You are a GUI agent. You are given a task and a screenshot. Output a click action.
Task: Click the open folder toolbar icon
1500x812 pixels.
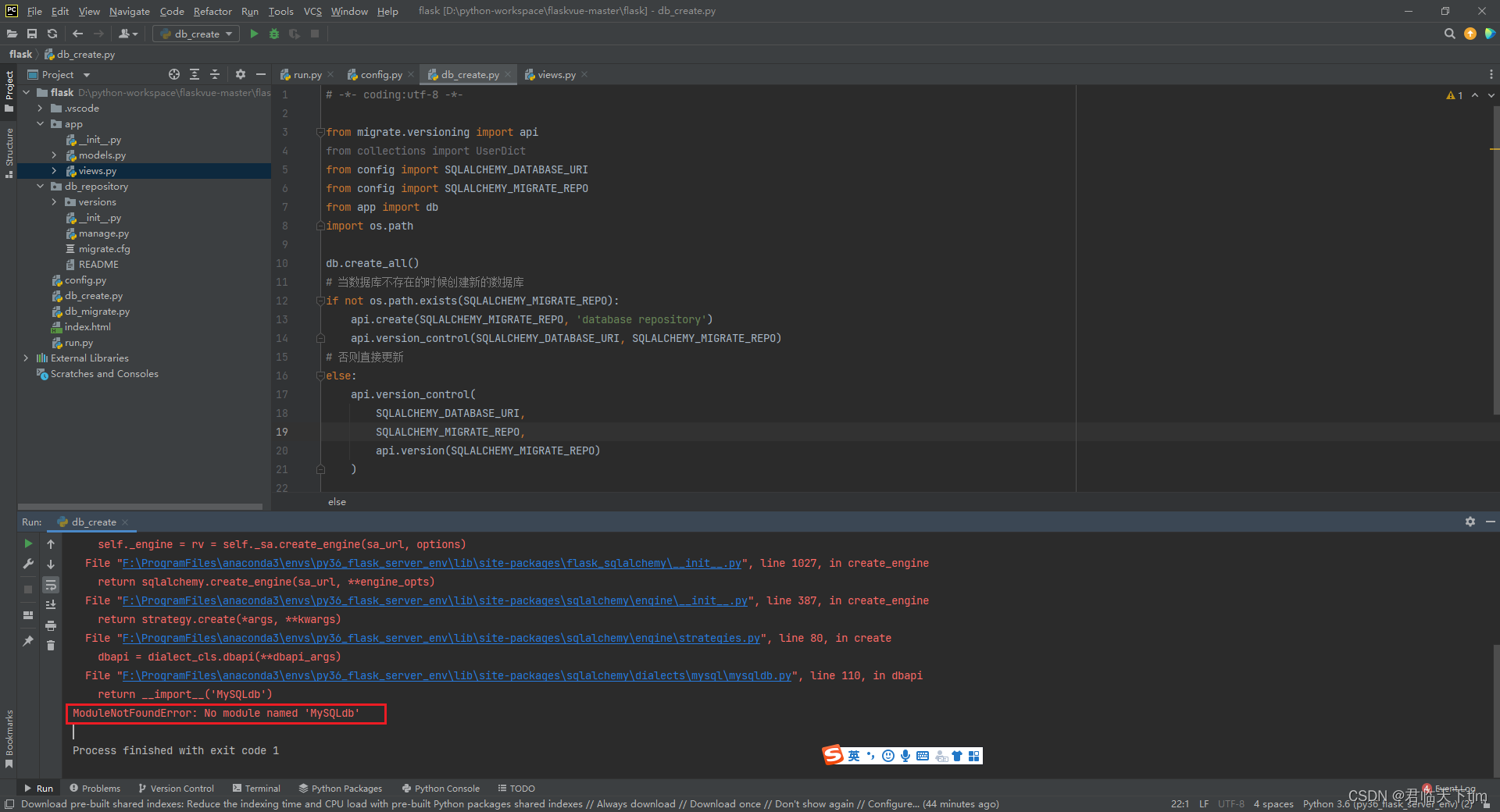point(12,34)
